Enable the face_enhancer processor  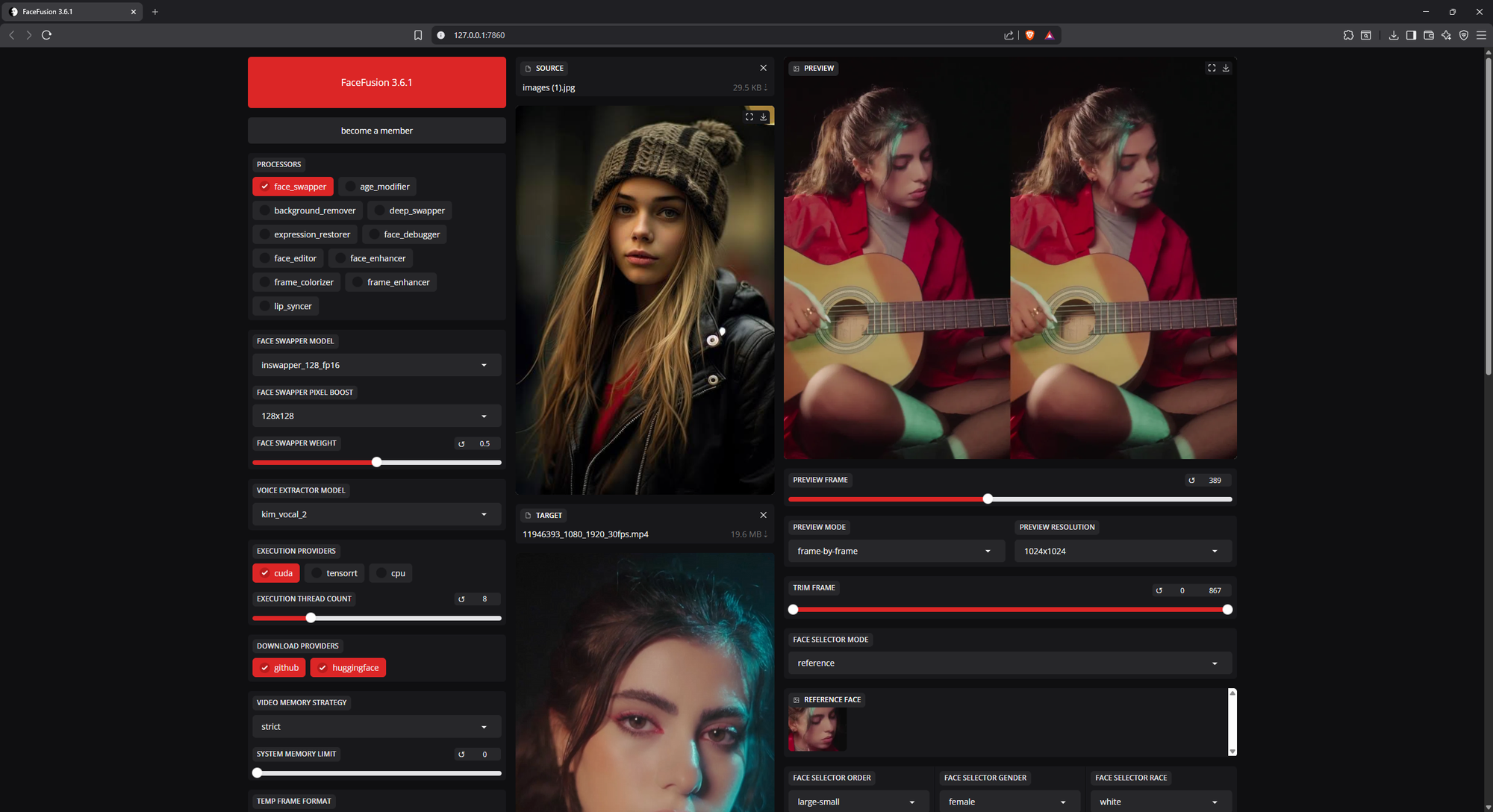click(x=370, y=258)
